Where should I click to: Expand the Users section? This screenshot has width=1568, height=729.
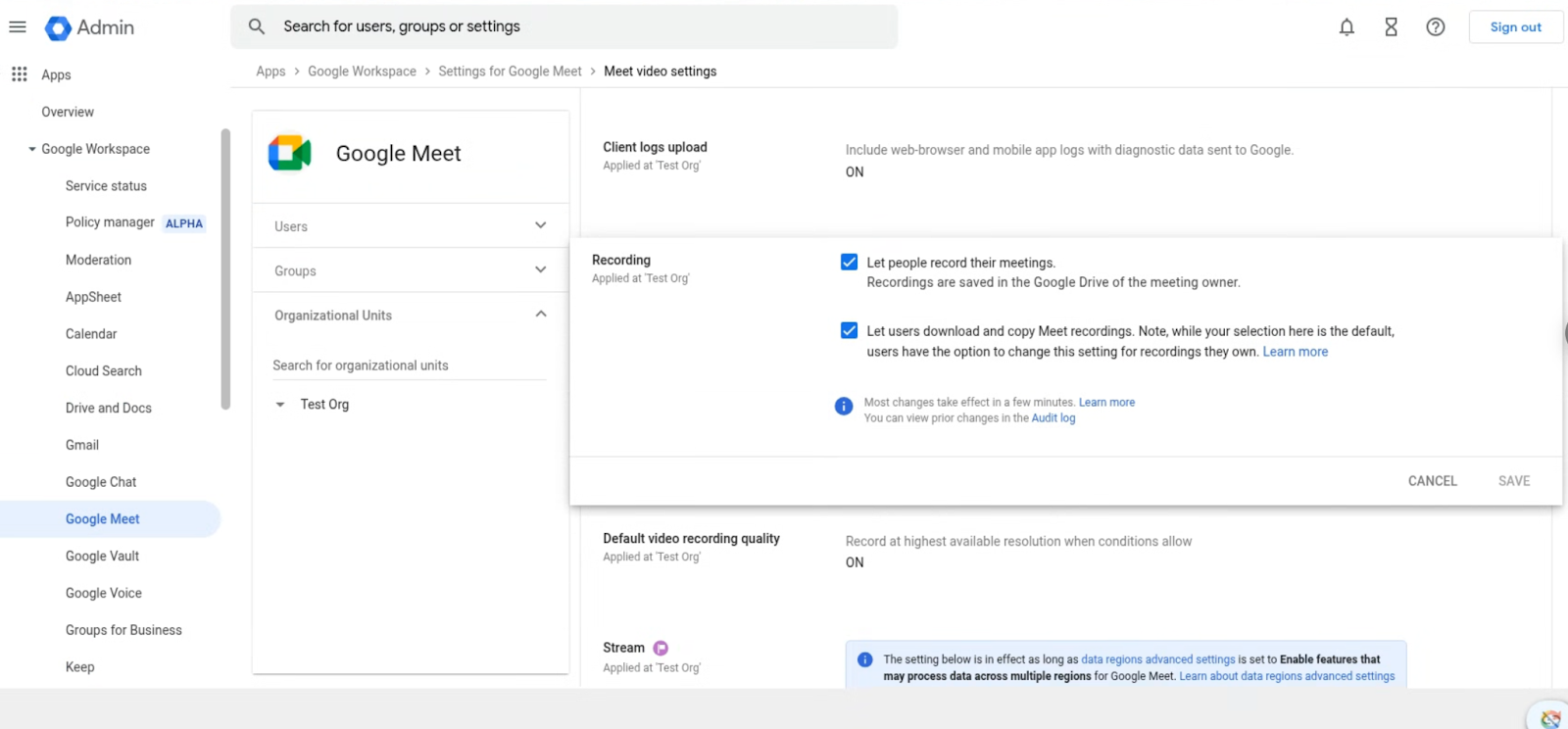(x=540, y=225)
